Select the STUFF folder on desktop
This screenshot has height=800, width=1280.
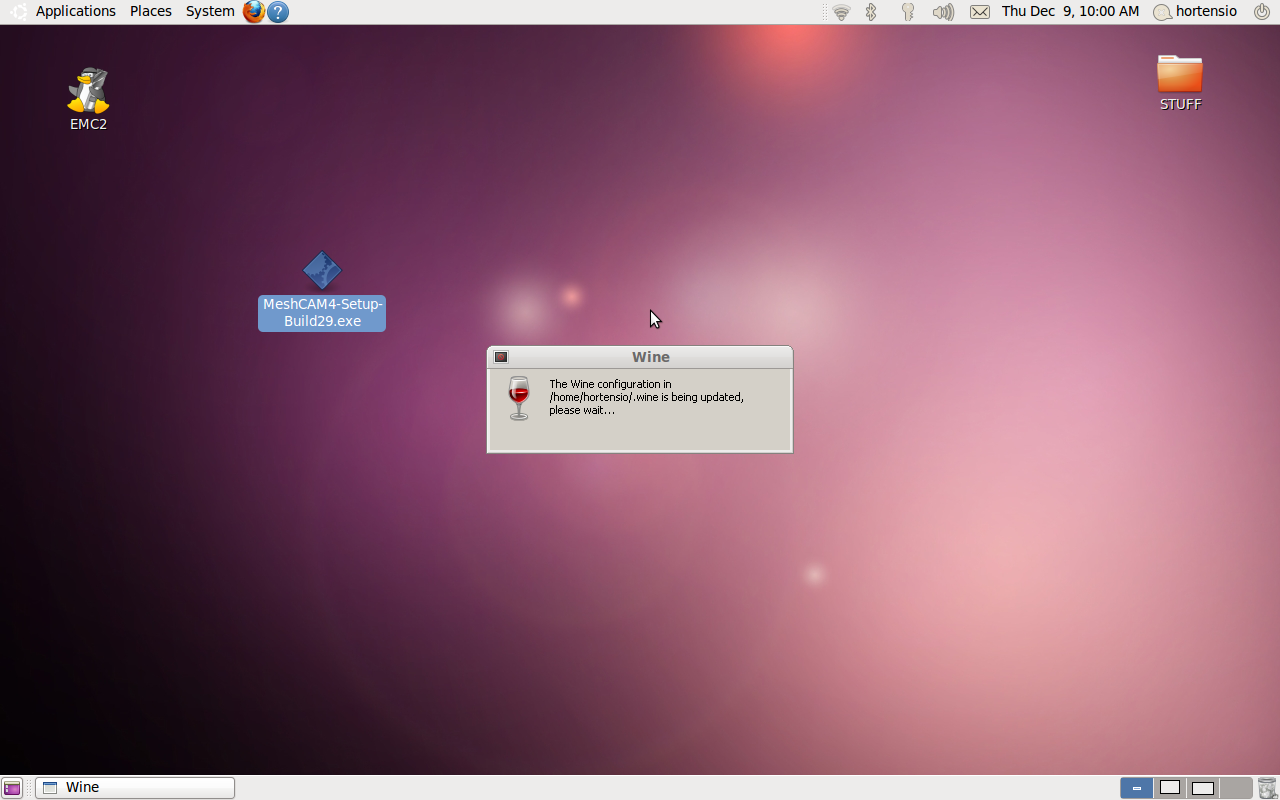coord(1180,83)
